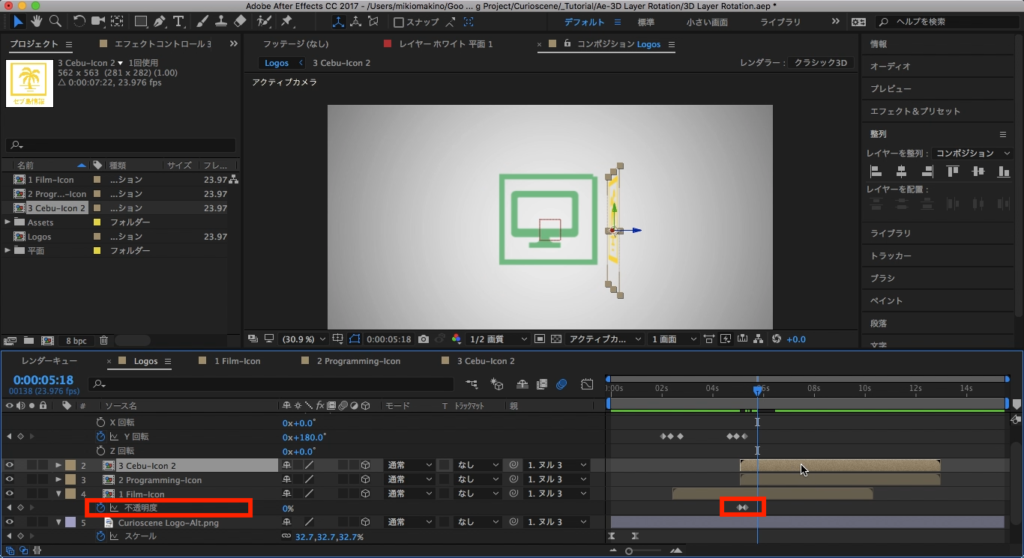The image size is (1024, 558).
Task: Click the snapshot camera icon in viewer
Action: [424, 339]
